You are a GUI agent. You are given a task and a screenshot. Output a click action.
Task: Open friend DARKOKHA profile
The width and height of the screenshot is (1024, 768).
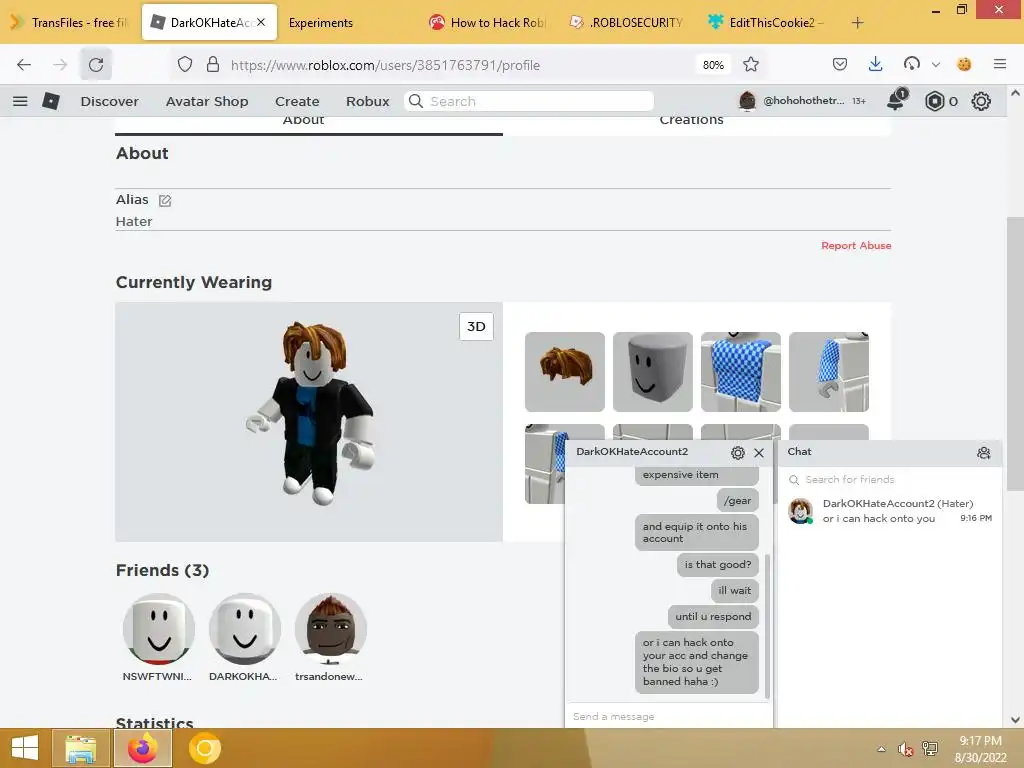click(244, 638)
